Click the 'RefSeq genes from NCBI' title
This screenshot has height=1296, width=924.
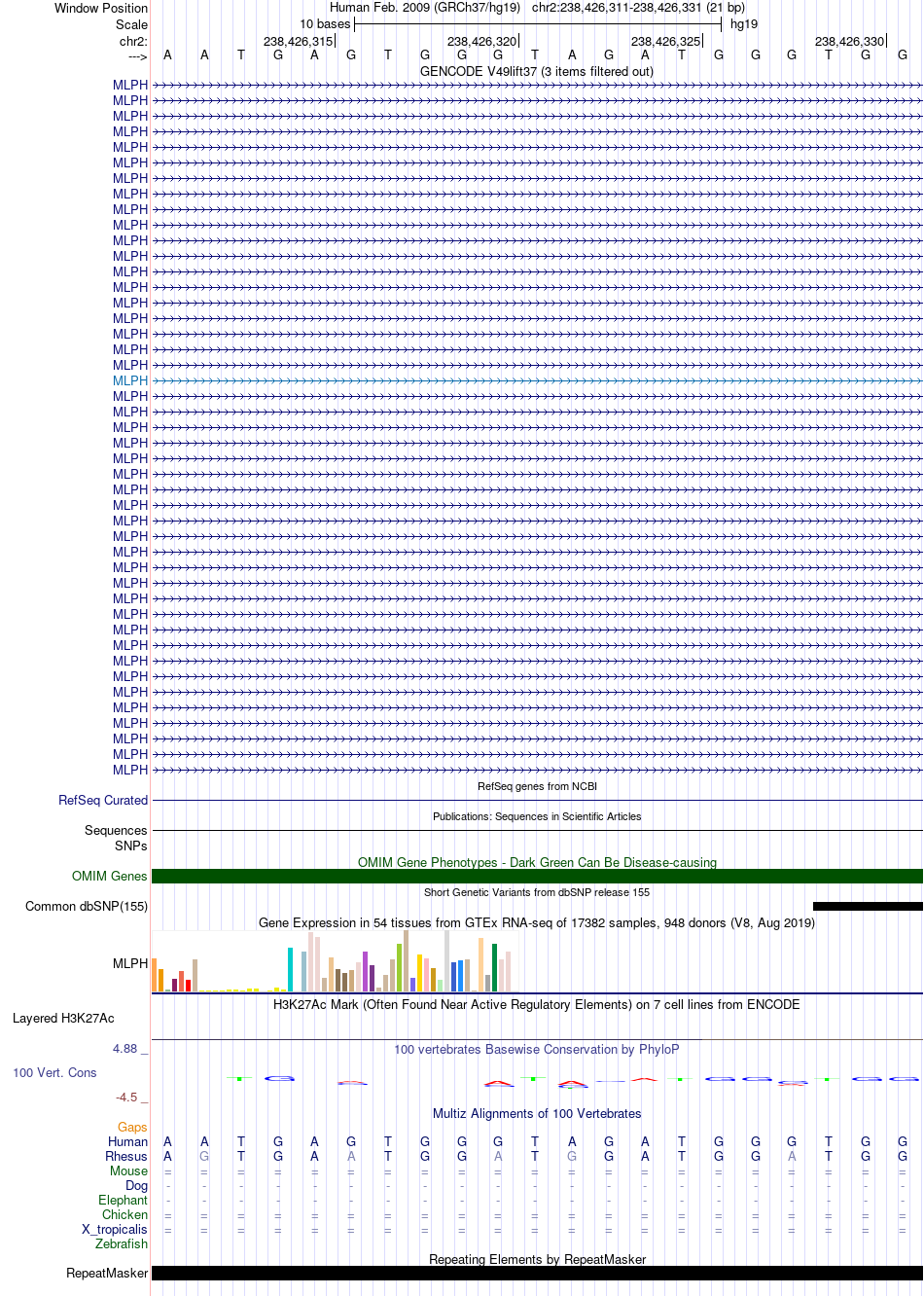pyautogui.click(x=537, y=786)
